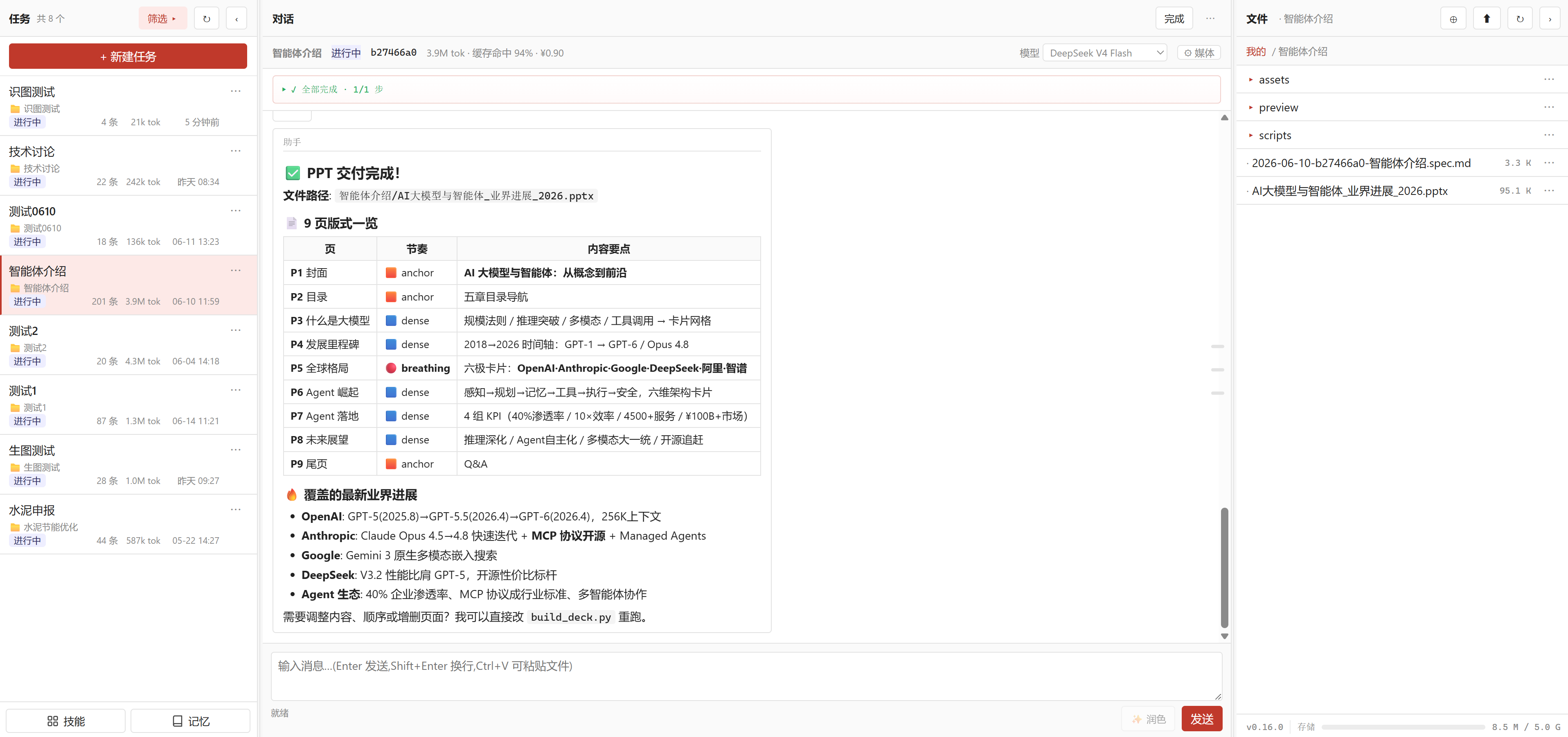Screen dimensions: 1568x737
Task: Click the P5 全球格局 table cell
Action: [330, 368]
